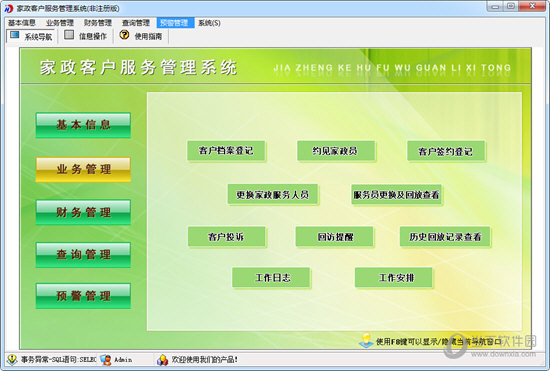
Task: Open 更换家政服务人员 module
Action: [273, 195]
